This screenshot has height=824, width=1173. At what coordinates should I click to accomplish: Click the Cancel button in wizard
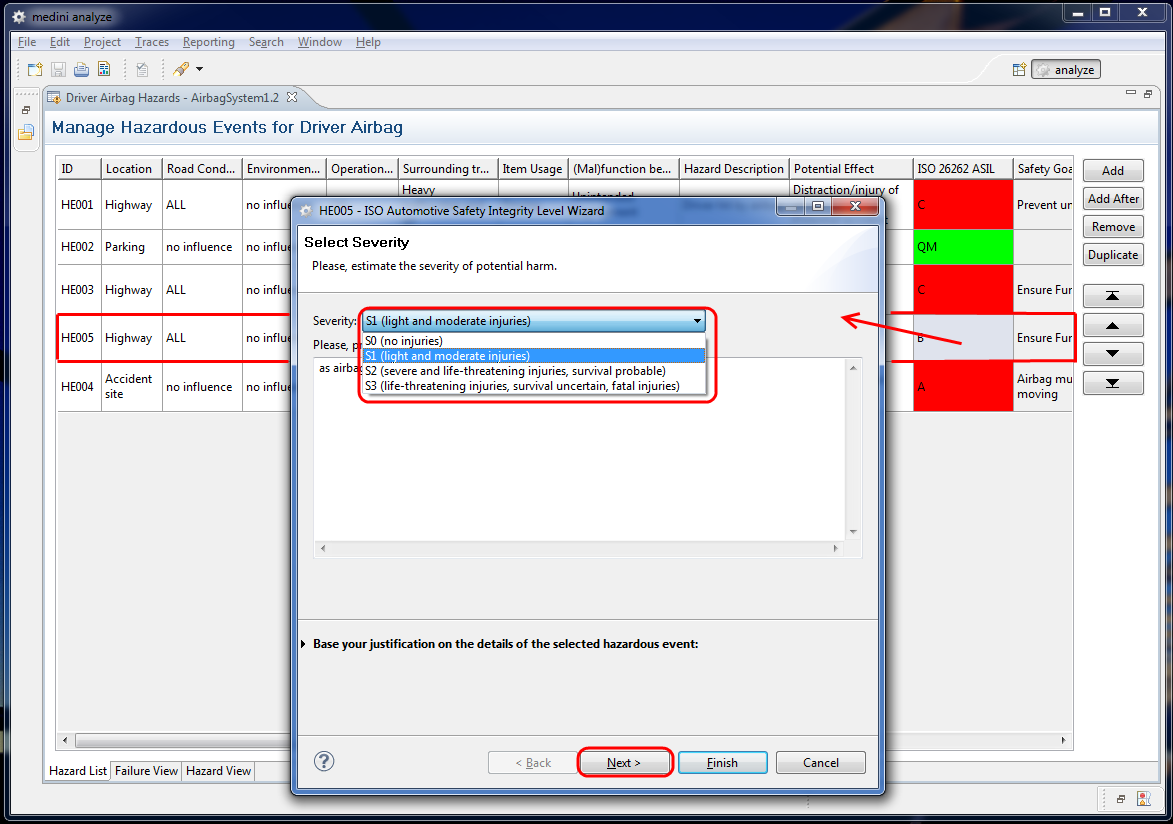821,763
